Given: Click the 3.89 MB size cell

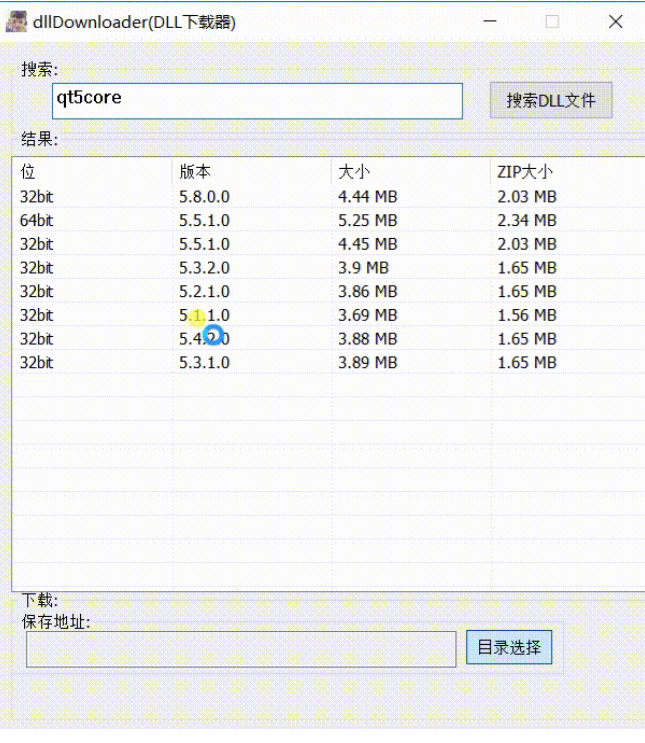Looking at the screenshot, I should point(368,362).
